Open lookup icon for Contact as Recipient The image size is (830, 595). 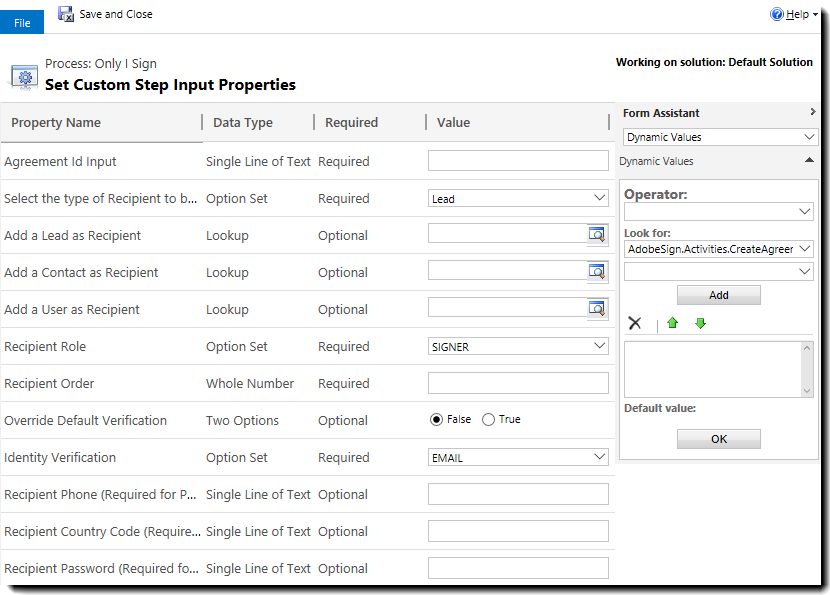pyautogui.click(x=597, y=271)
